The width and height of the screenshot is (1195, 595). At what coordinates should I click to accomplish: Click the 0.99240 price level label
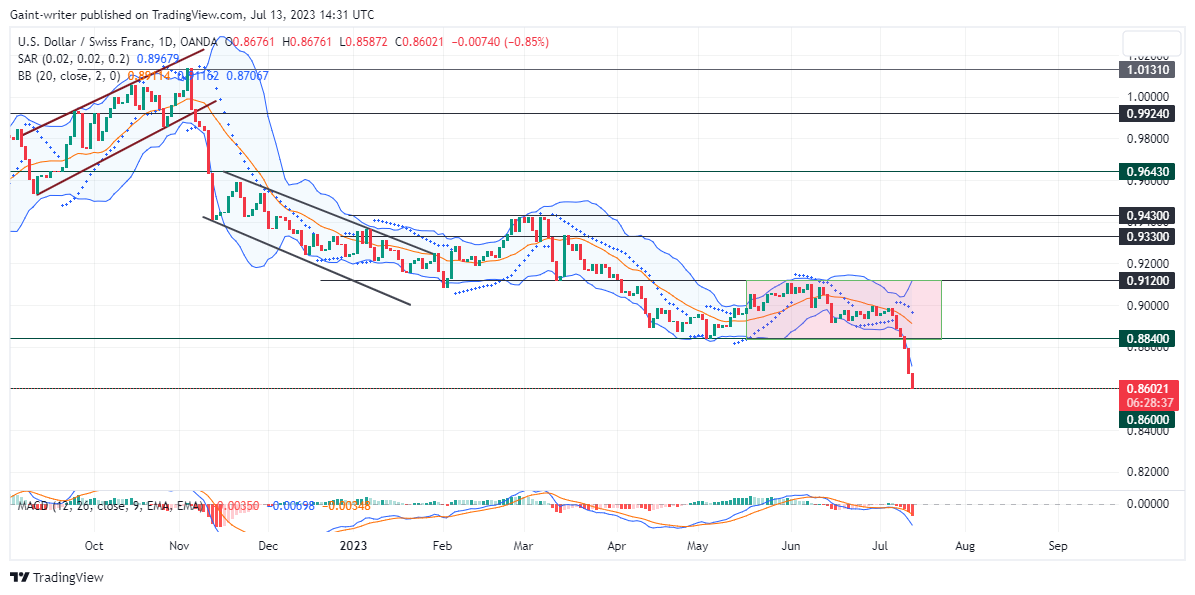[x=1147, y=113]
